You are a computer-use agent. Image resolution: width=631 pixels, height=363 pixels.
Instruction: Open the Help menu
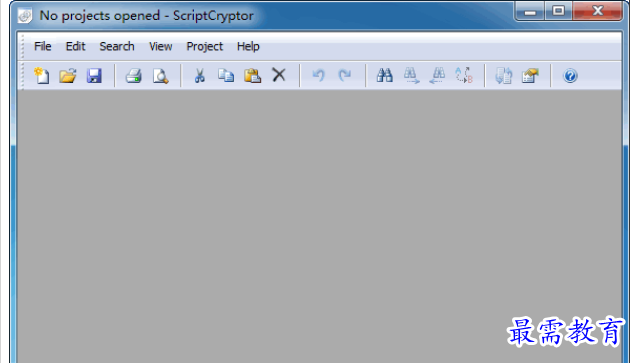248,47
